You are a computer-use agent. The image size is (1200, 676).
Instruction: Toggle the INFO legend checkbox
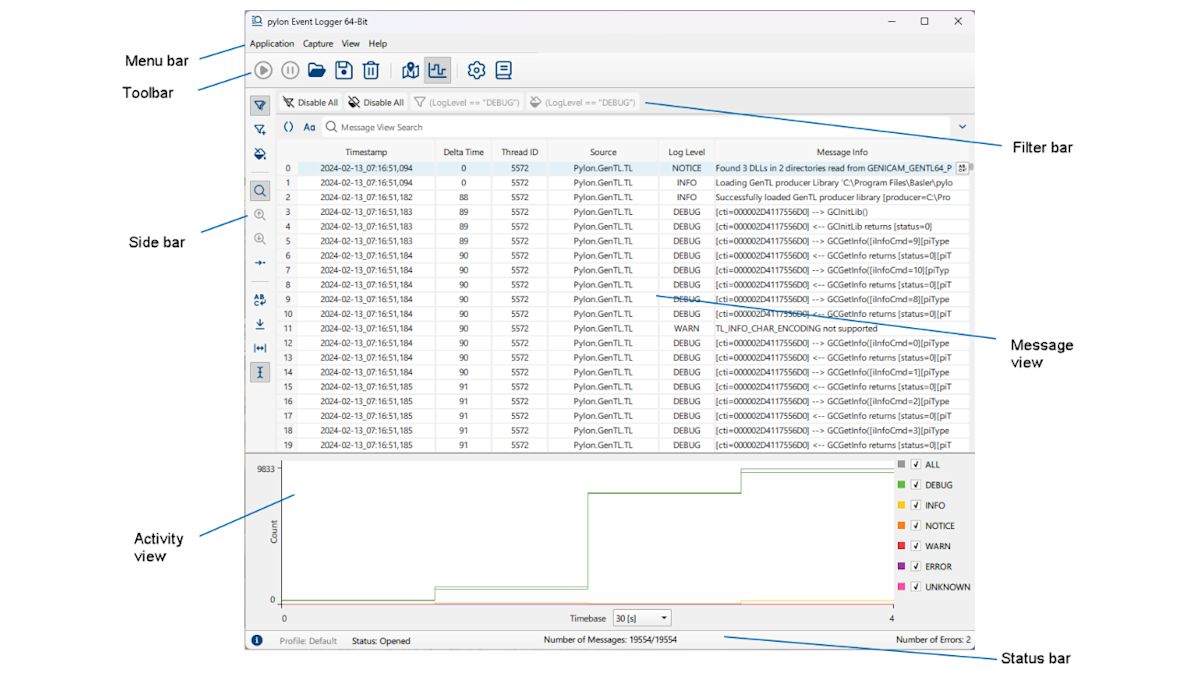click(916, 506)
